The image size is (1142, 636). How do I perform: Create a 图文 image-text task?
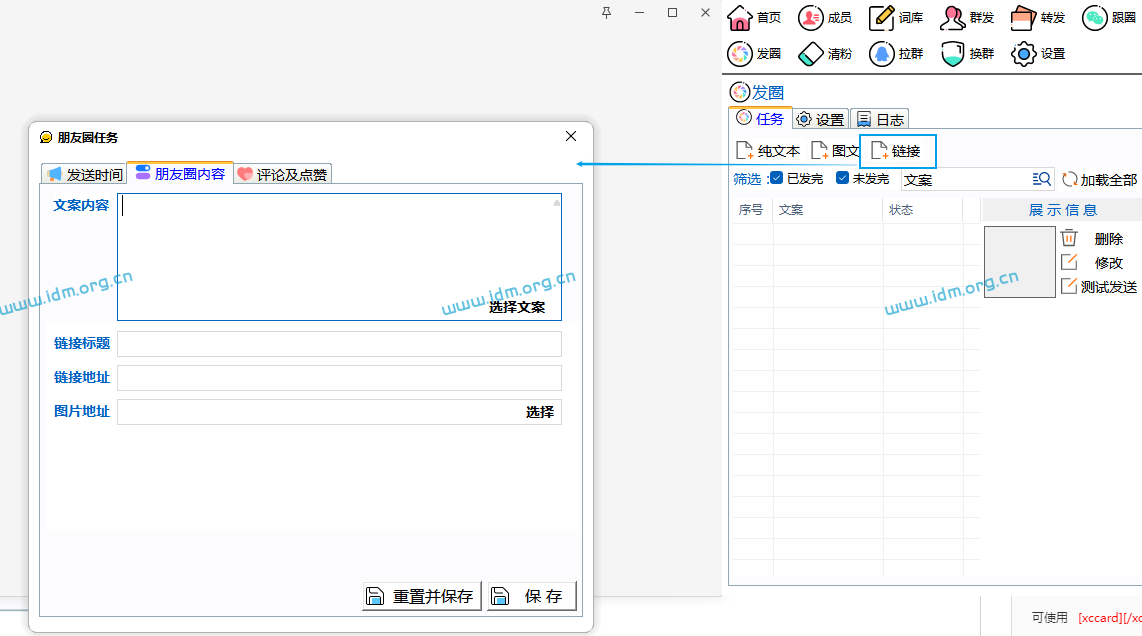(x=835, y=151)
